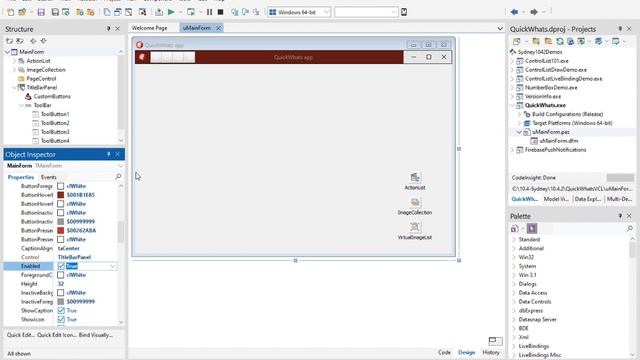
Task: Open the Multi-De... tab
Action: click(619, 199)
